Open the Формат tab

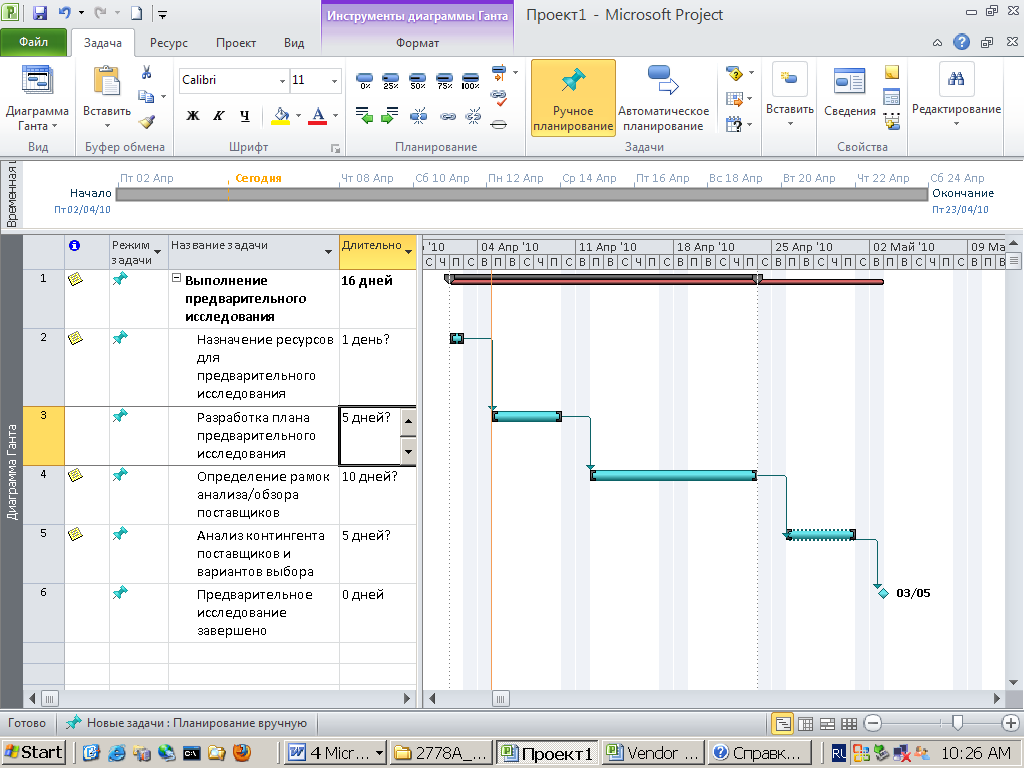(x=417, y=43)
